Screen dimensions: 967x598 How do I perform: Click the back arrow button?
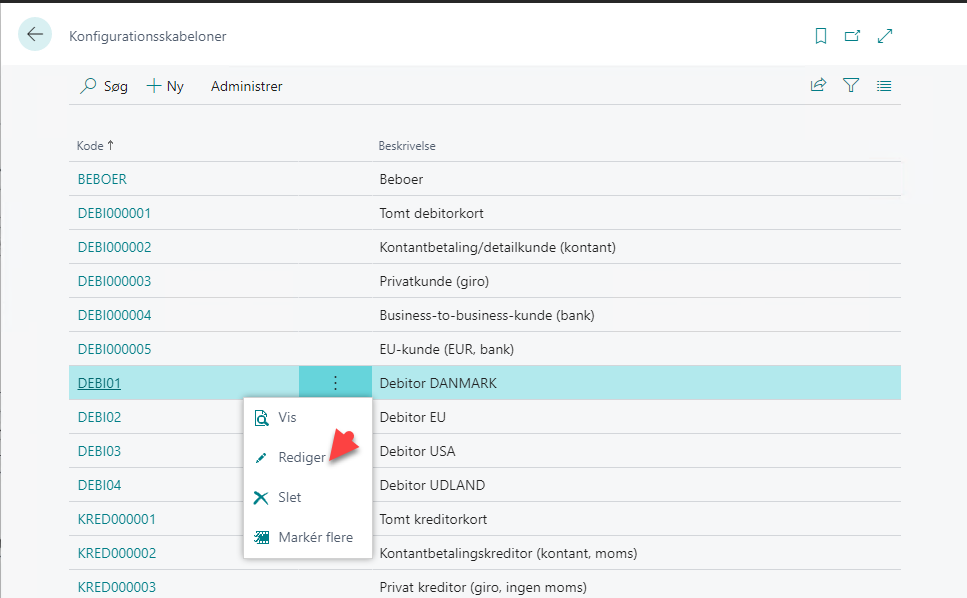pyautogui.click(x=35, y=35)
